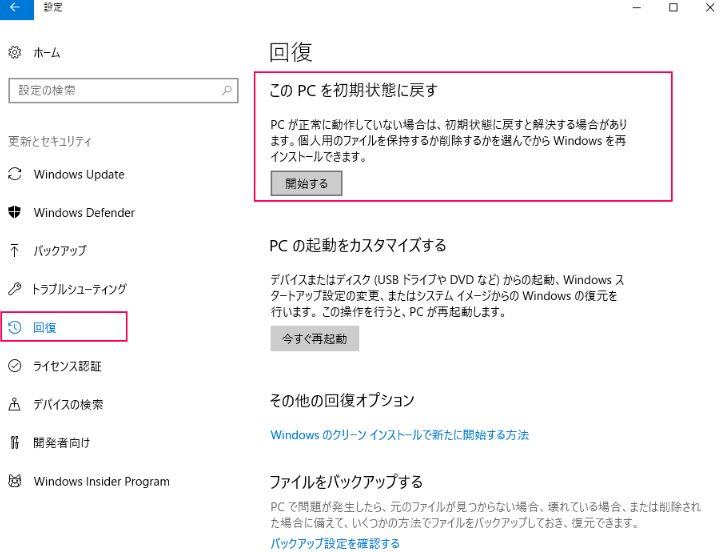
Task: Click the その他の回復オプション heading
Action: click(x=342, y=400)
